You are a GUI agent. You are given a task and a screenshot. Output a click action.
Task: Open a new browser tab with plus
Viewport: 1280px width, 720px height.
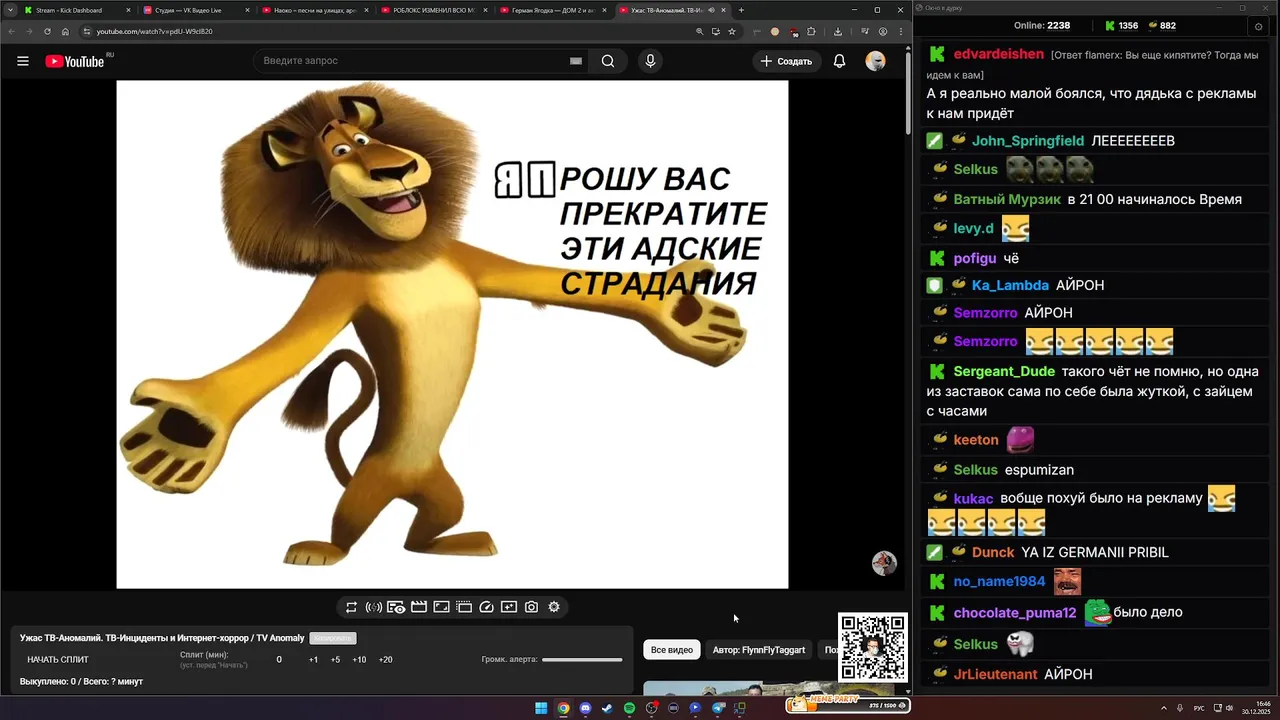pyautogui.click(x=741, y=10)
